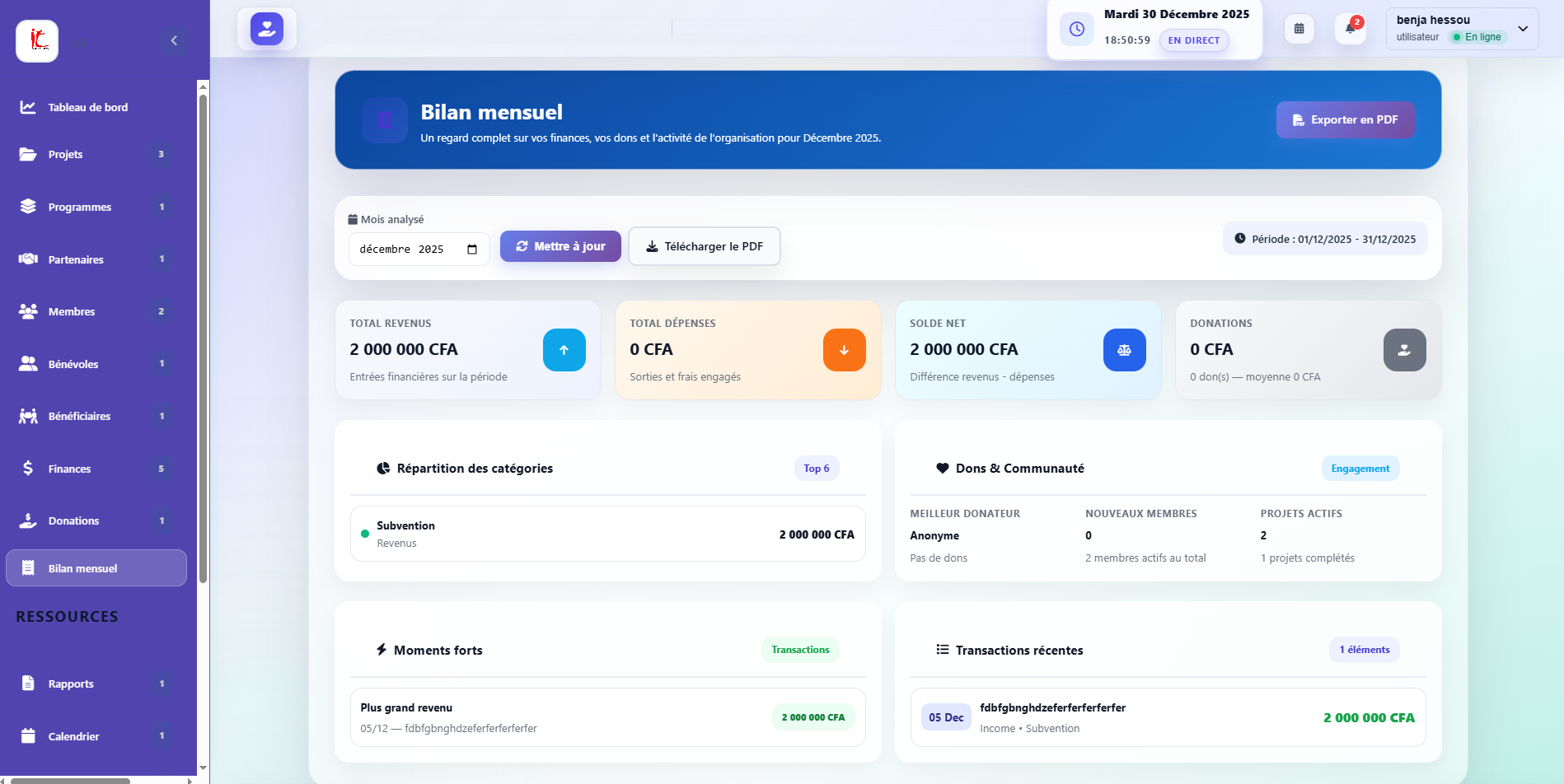Click the blue up-arrow Total Revenus icon
This screenshot has height=784, width=1564.
pos(564,350)
